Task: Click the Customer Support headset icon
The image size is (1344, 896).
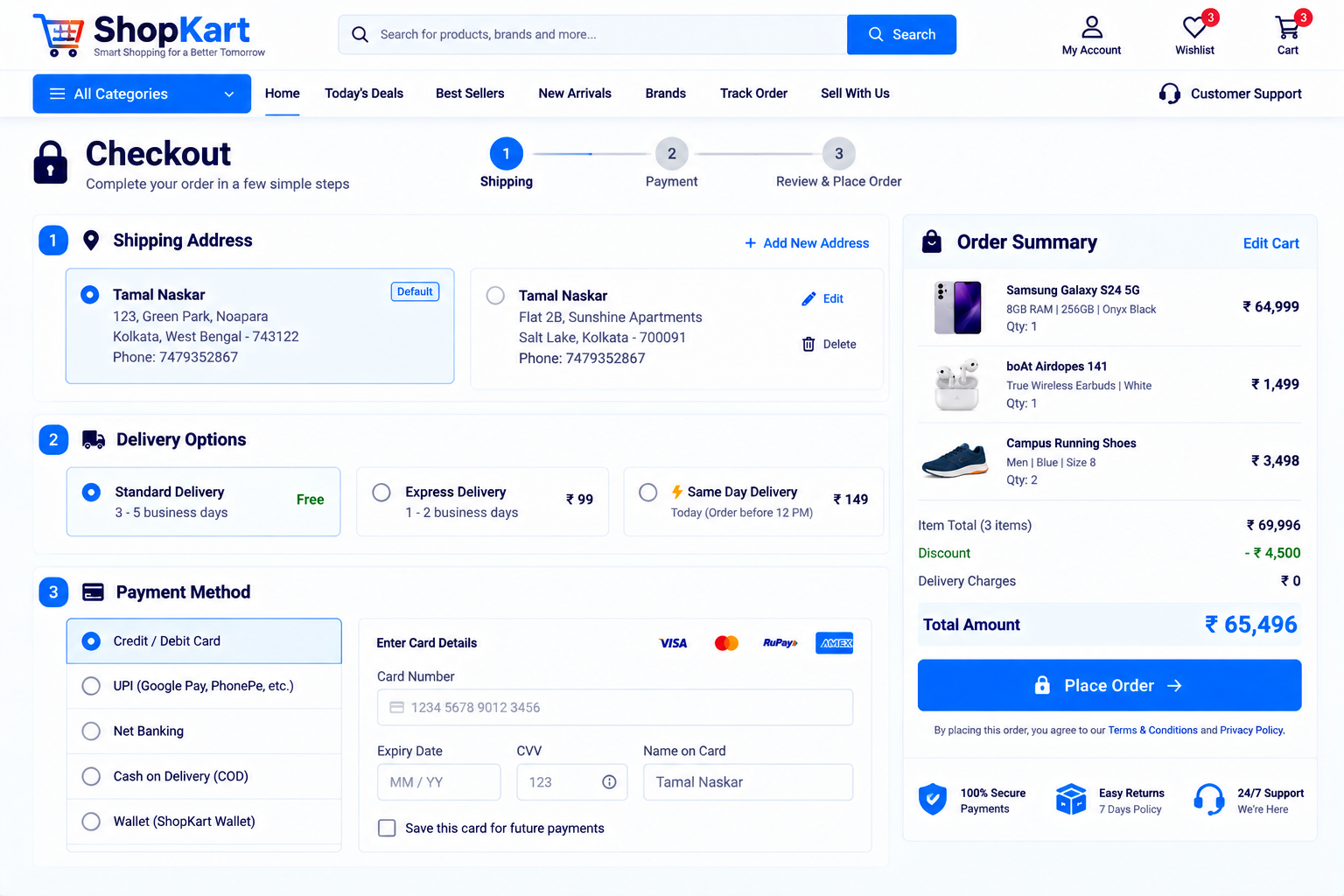Action: tap(1170, 94)
